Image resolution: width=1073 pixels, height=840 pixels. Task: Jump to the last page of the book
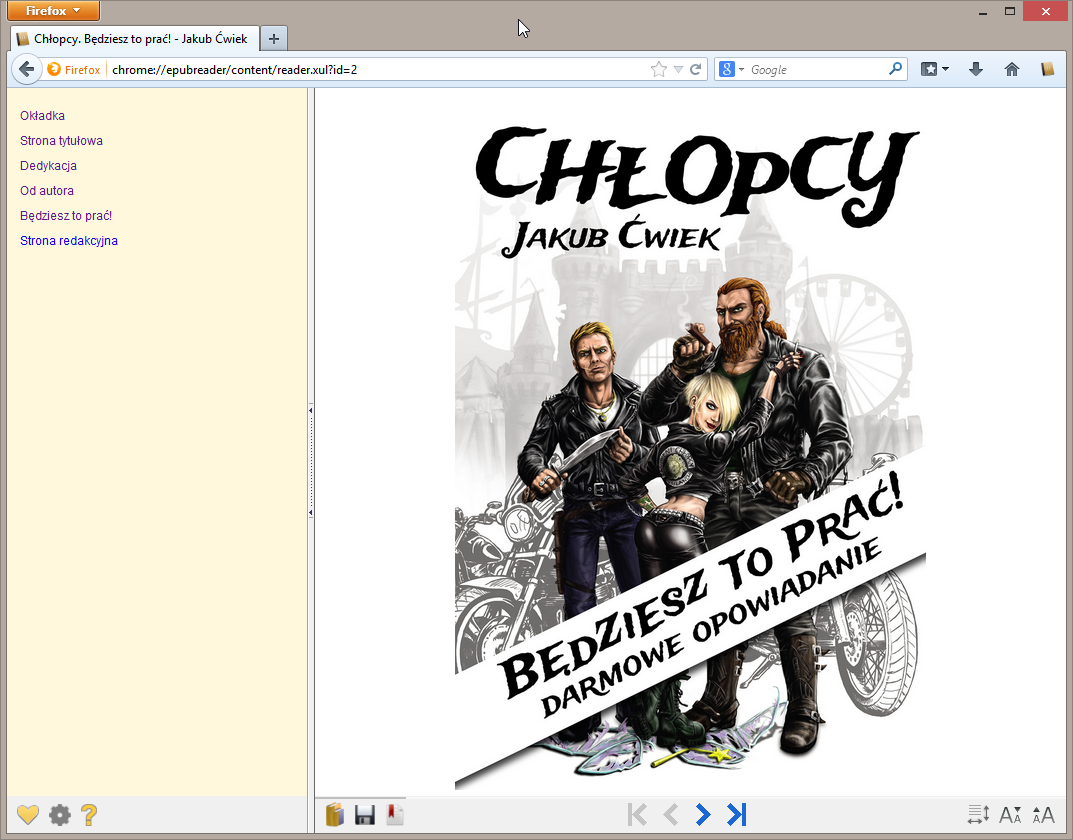point(737,814)
